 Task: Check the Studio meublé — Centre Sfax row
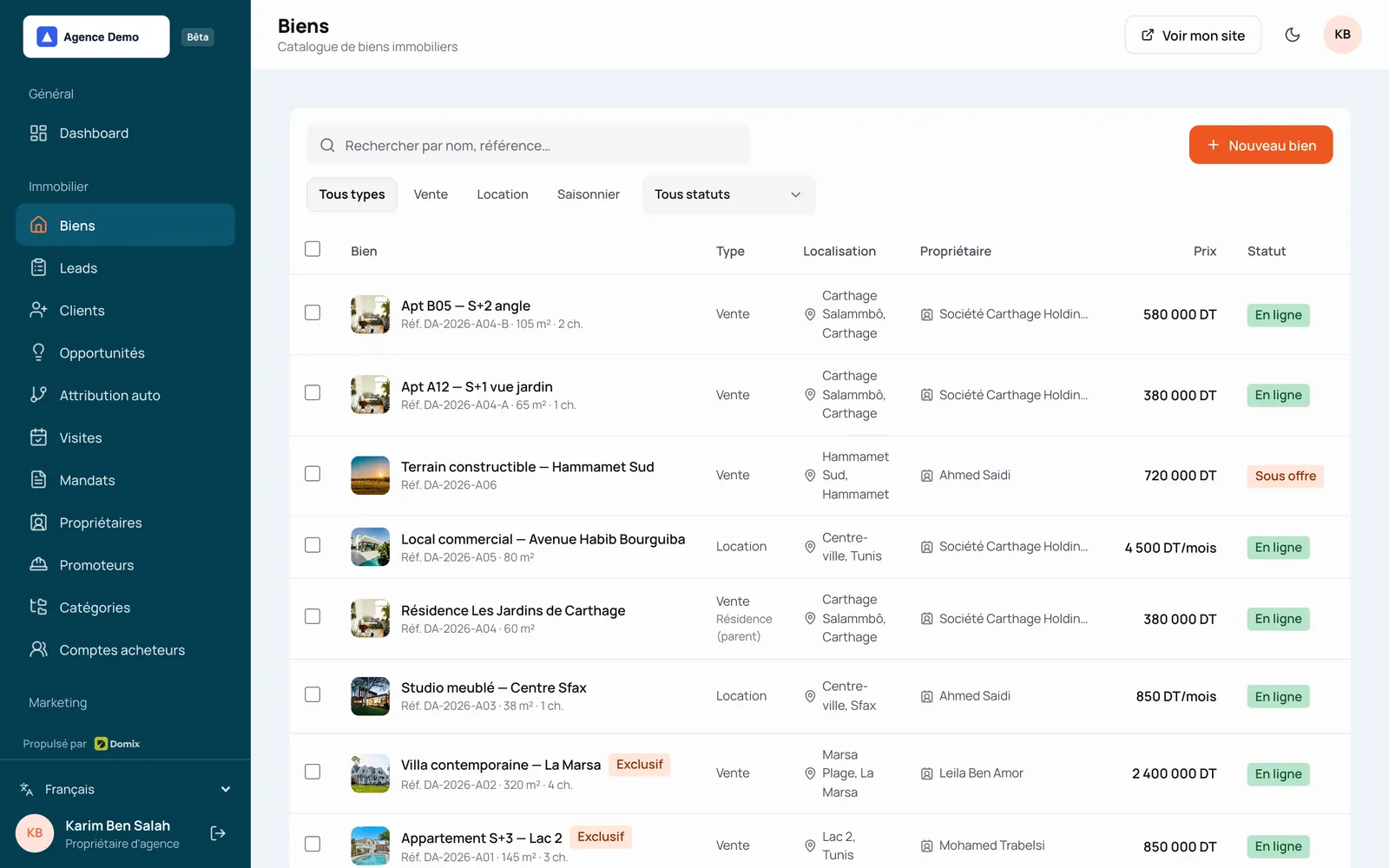point(313,694)
